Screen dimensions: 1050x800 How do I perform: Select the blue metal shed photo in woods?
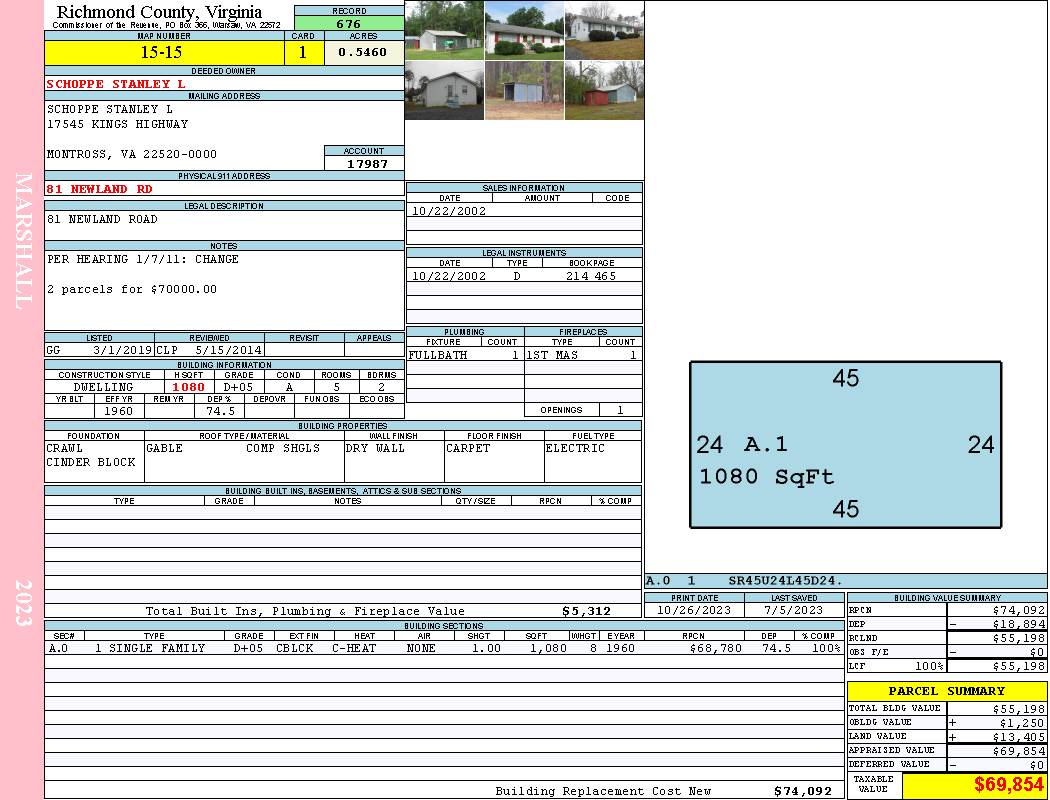(524, 90)
